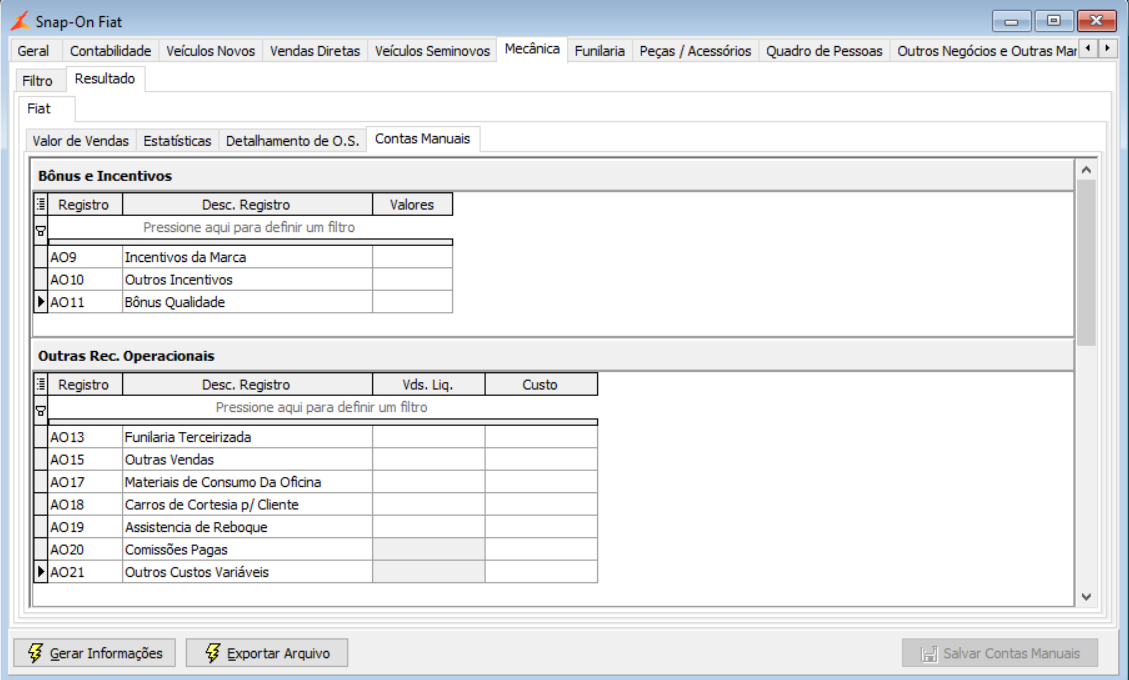Click the Valores column header
Image resolution: width=1129 pixels, height=680 pixels.
(x=413, y=204)
